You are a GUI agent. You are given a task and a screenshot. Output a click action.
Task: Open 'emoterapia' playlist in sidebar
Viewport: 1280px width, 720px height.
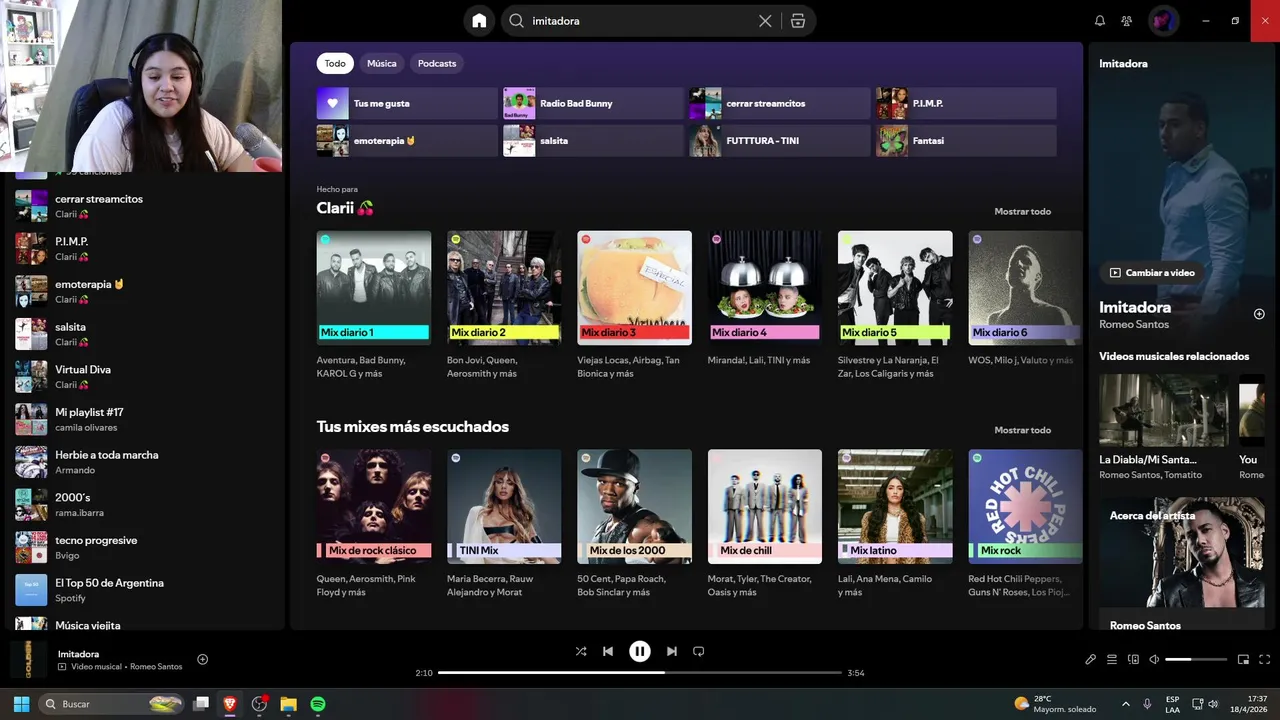coord(146,291)
